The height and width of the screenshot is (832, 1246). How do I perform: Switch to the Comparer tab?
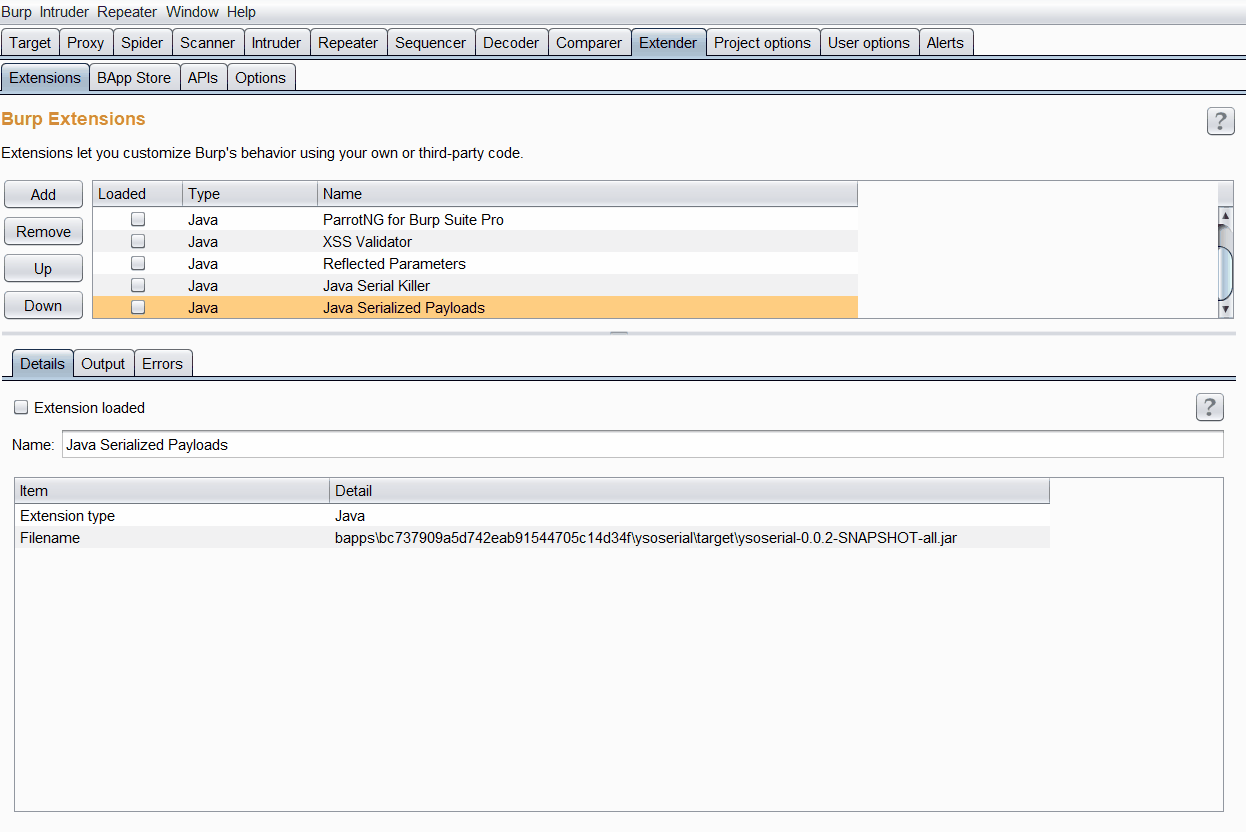pos(589,43)
